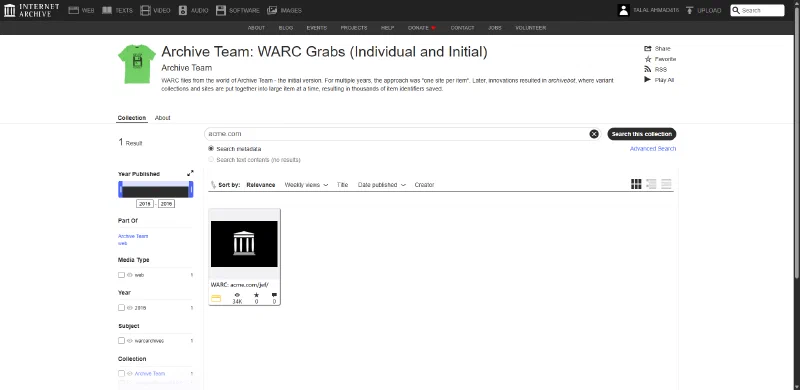Open the Web section icon

[x=73, y=10]
